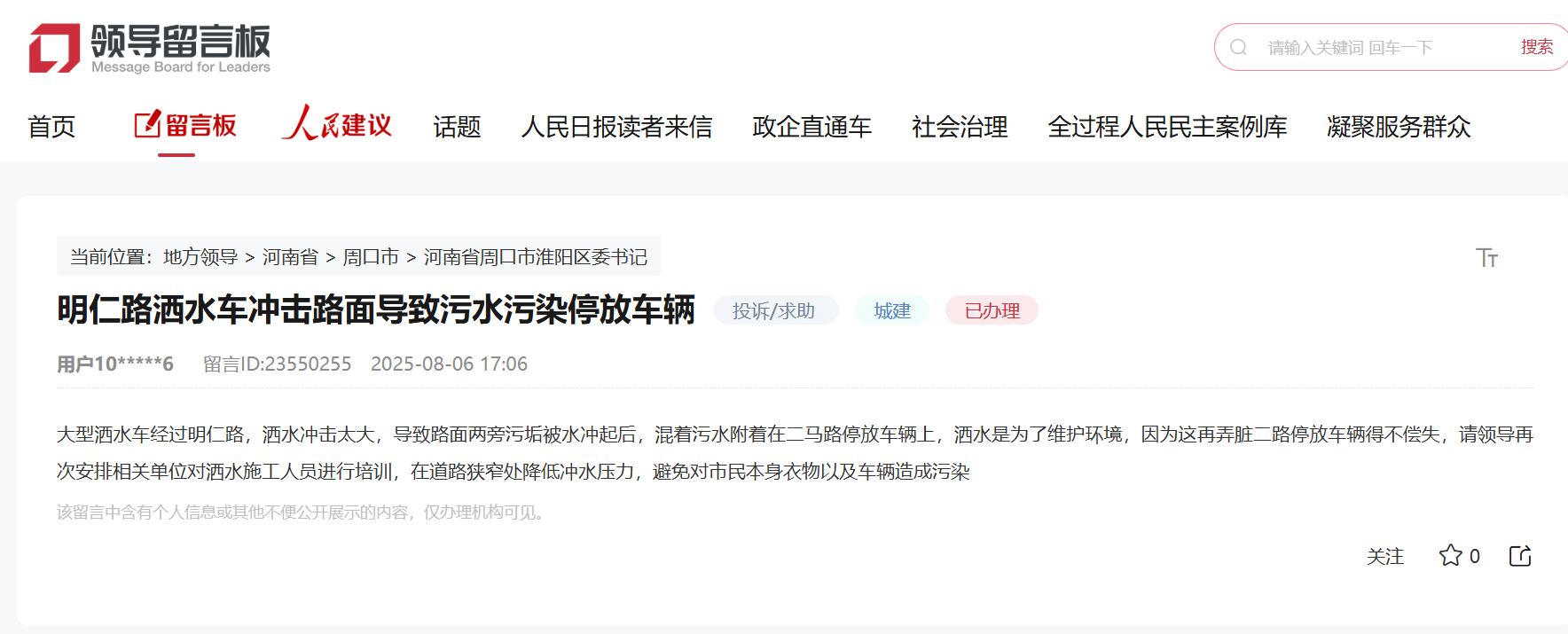Navigate to 社会治理 section

[x=960, y=127]
